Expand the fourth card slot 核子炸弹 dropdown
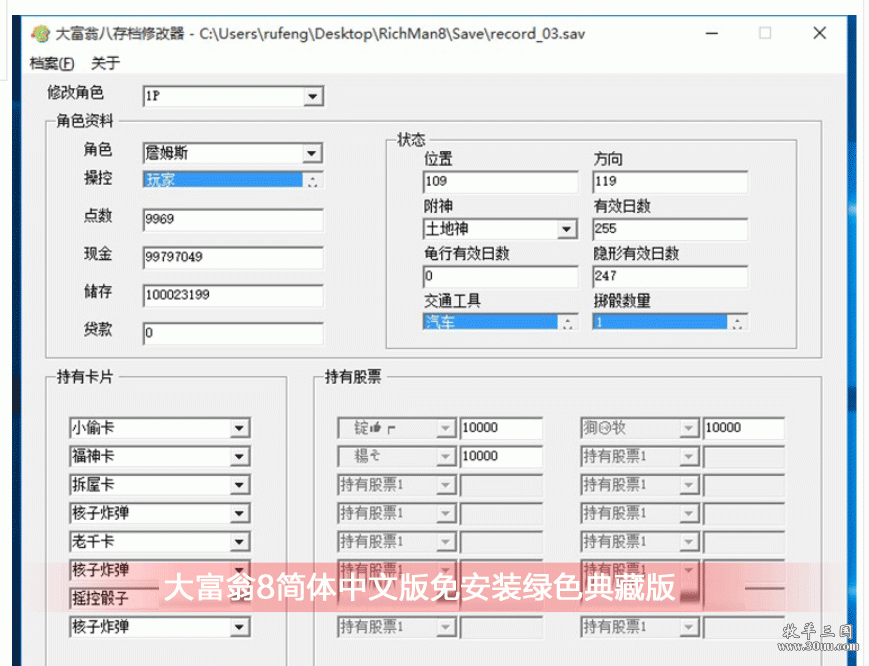869x666 pixels. (239, 514)
